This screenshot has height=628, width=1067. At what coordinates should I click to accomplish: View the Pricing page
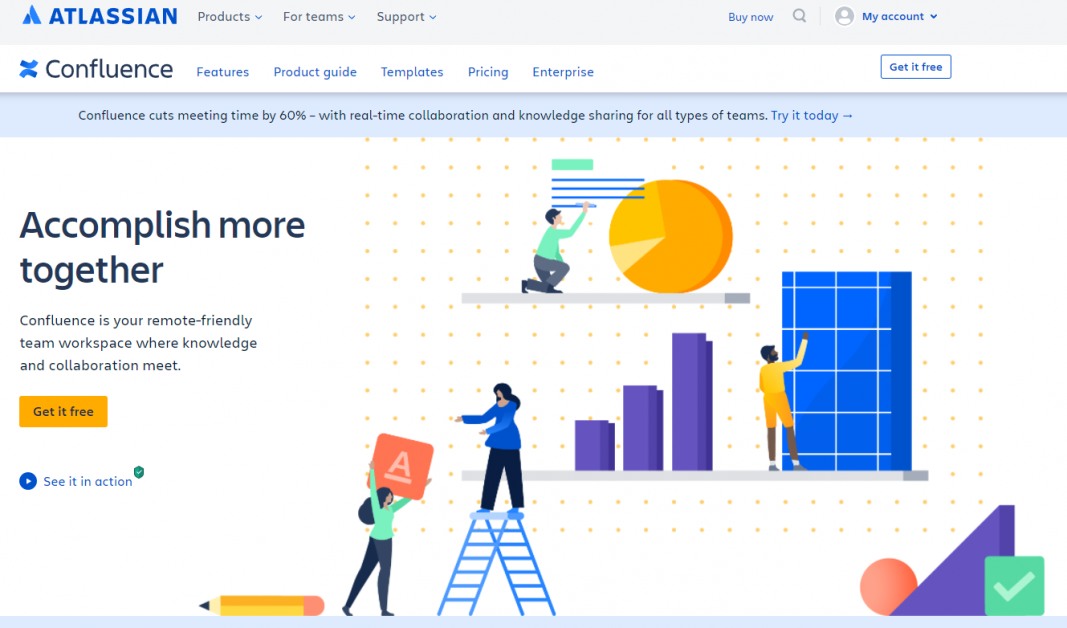(x=488, y=71)
